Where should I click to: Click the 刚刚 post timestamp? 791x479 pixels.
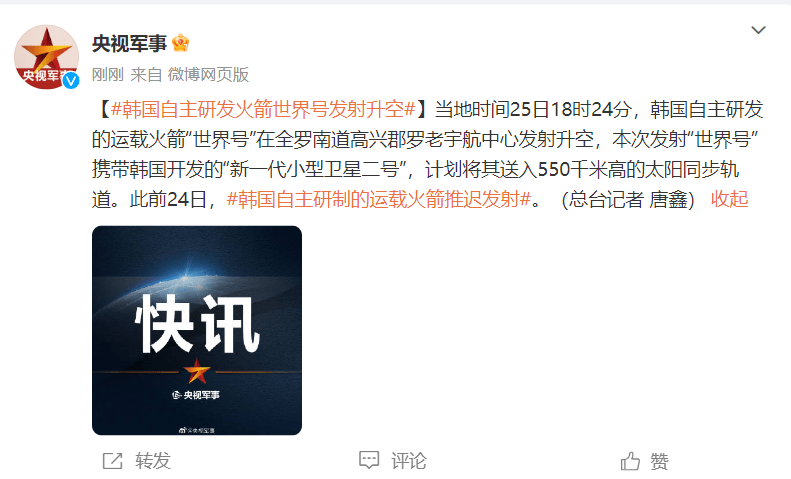pyautogui.click(x=107, y=75)
